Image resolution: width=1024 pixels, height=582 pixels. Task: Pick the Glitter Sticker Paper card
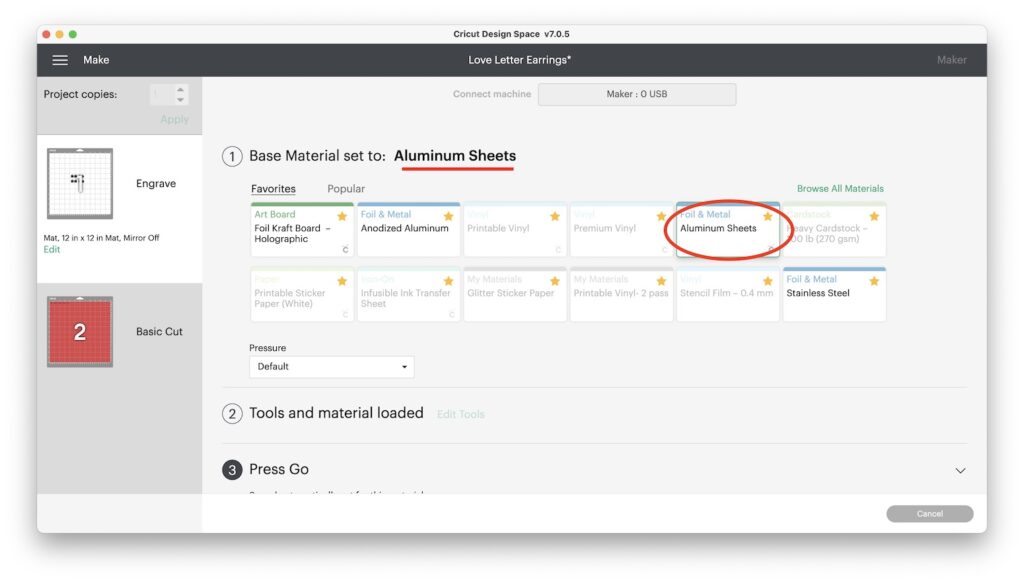515,295
